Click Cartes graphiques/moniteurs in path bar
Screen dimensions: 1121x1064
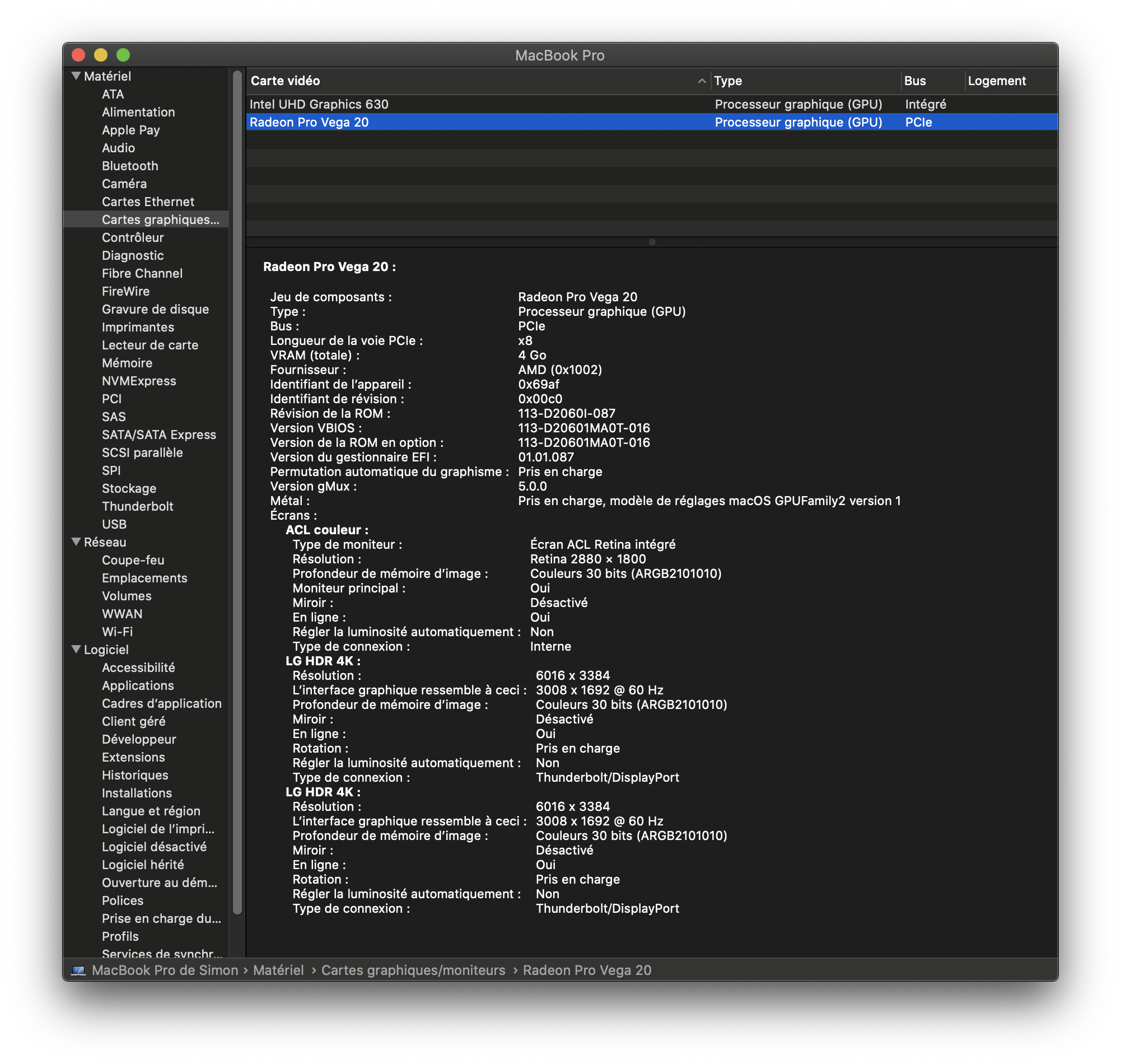(x=413, y=970)
